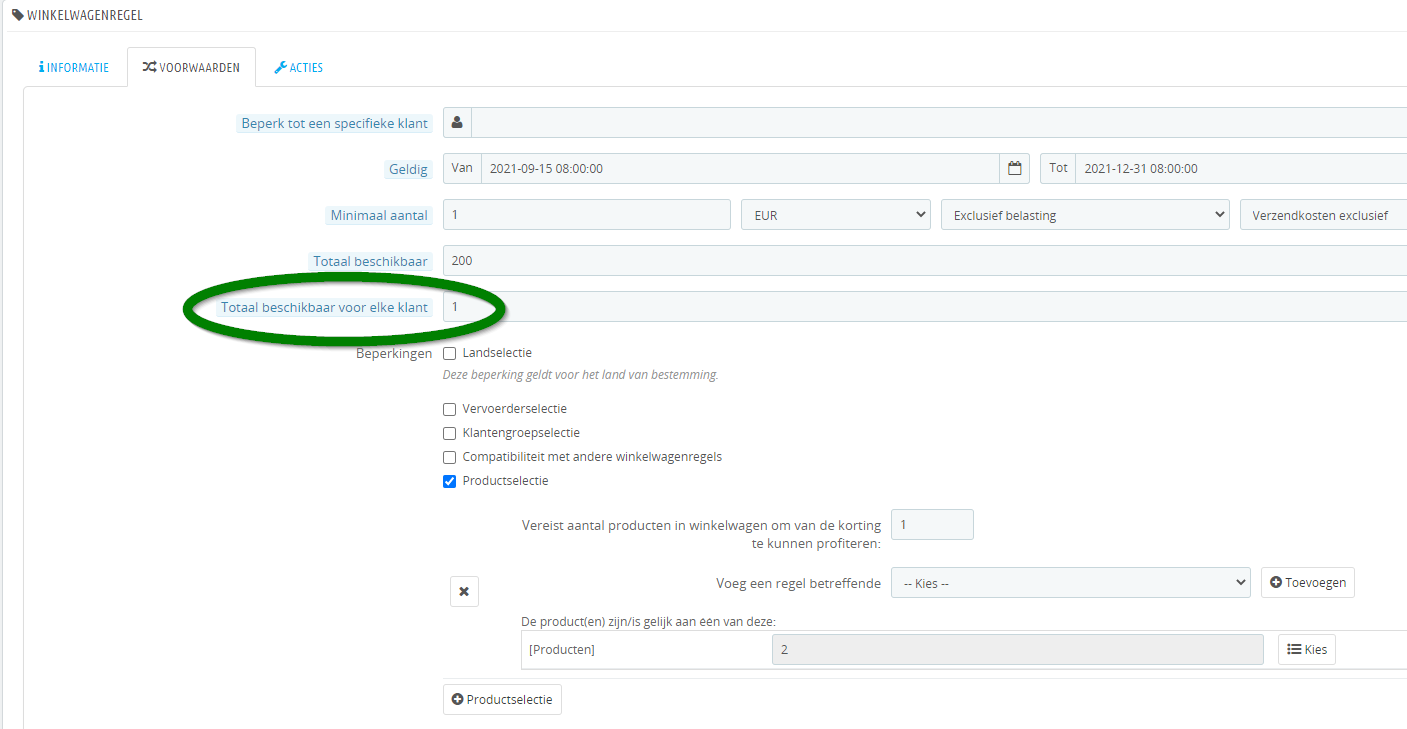Open the Acties tab
The image size is (1407, 729).
[x=298, y=68]
